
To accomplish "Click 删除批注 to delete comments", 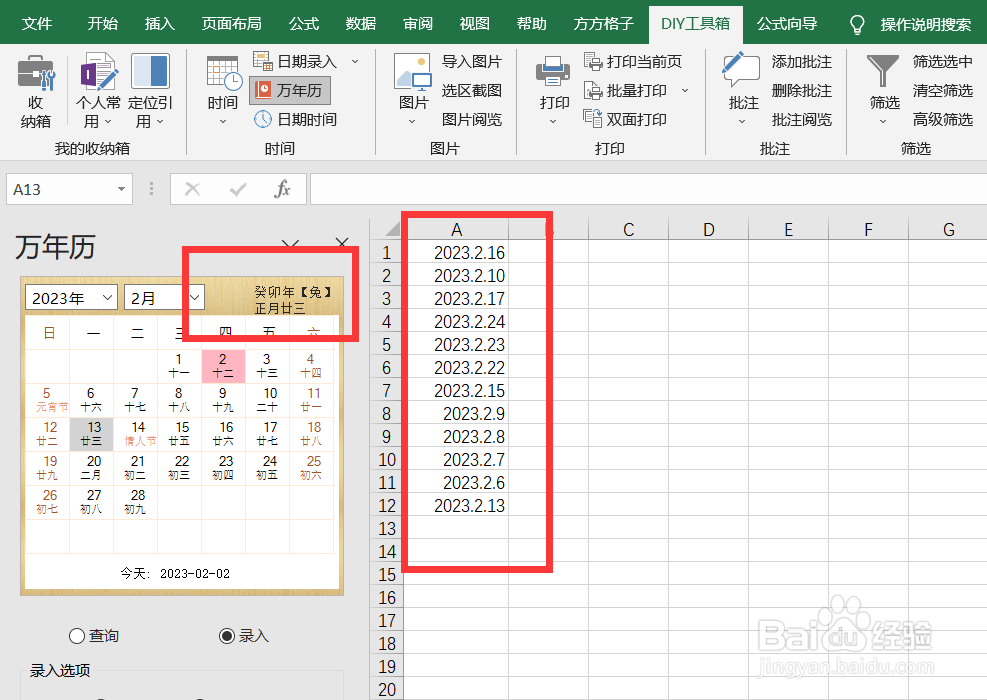I will [799, 89].
